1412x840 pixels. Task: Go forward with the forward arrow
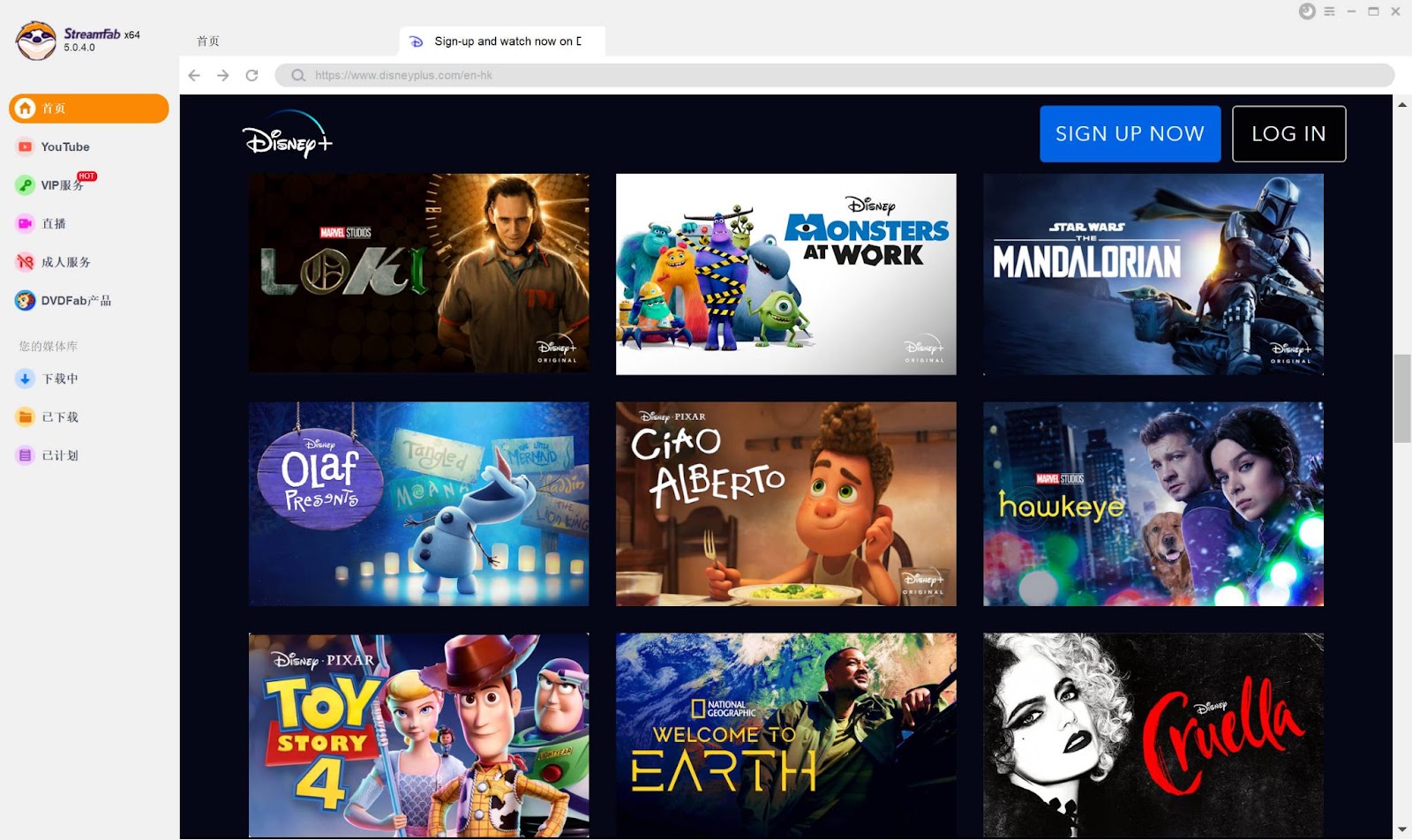pos(223,76)
